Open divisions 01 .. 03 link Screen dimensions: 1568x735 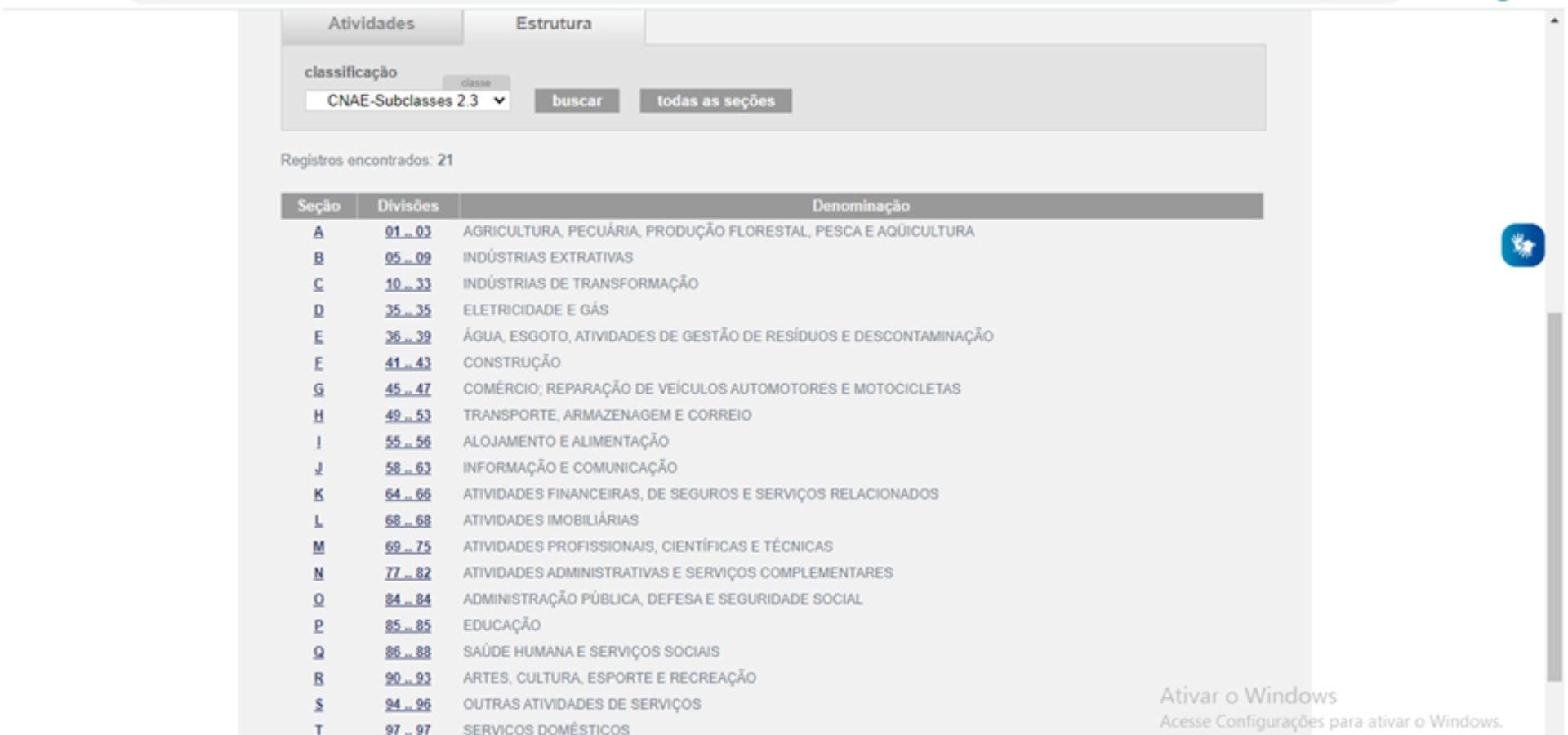(x=408, y=232)
